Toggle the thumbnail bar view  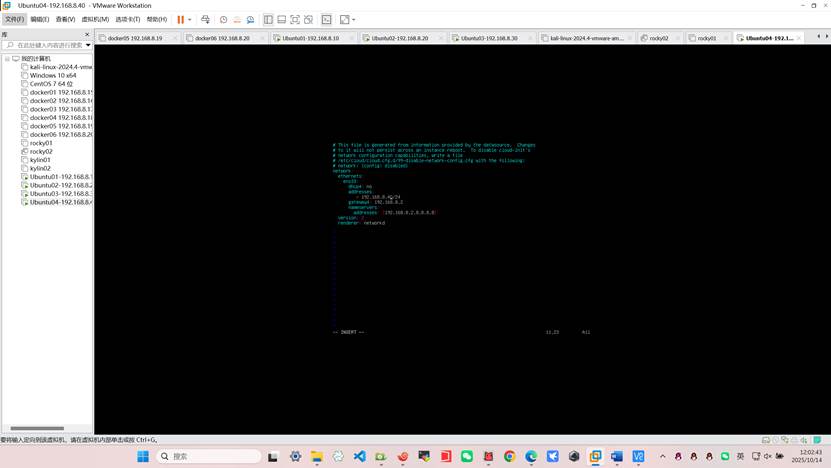(281, 20)
